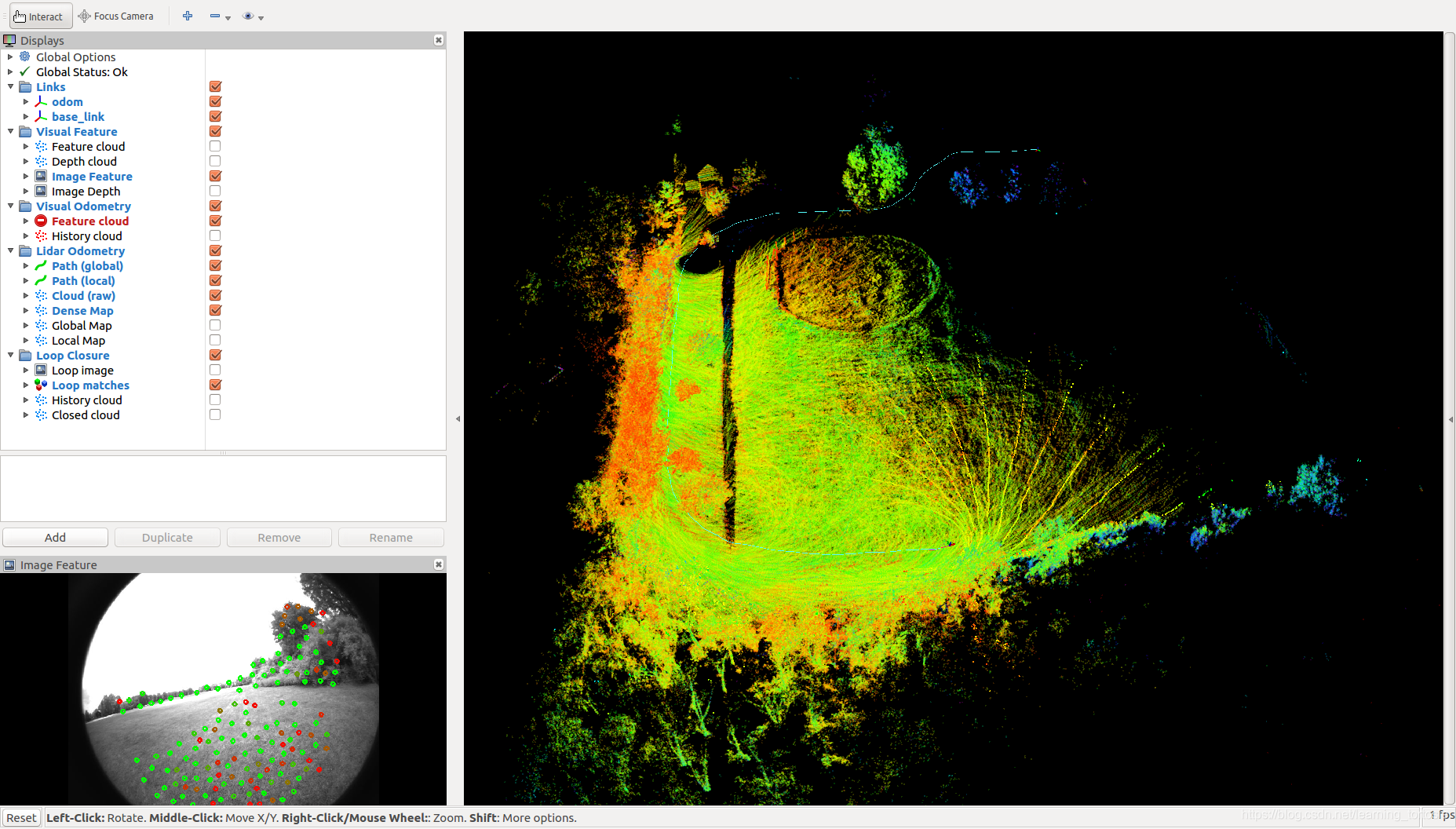
Task: Enable the Loop image checkbox
Action: [215, 370]
